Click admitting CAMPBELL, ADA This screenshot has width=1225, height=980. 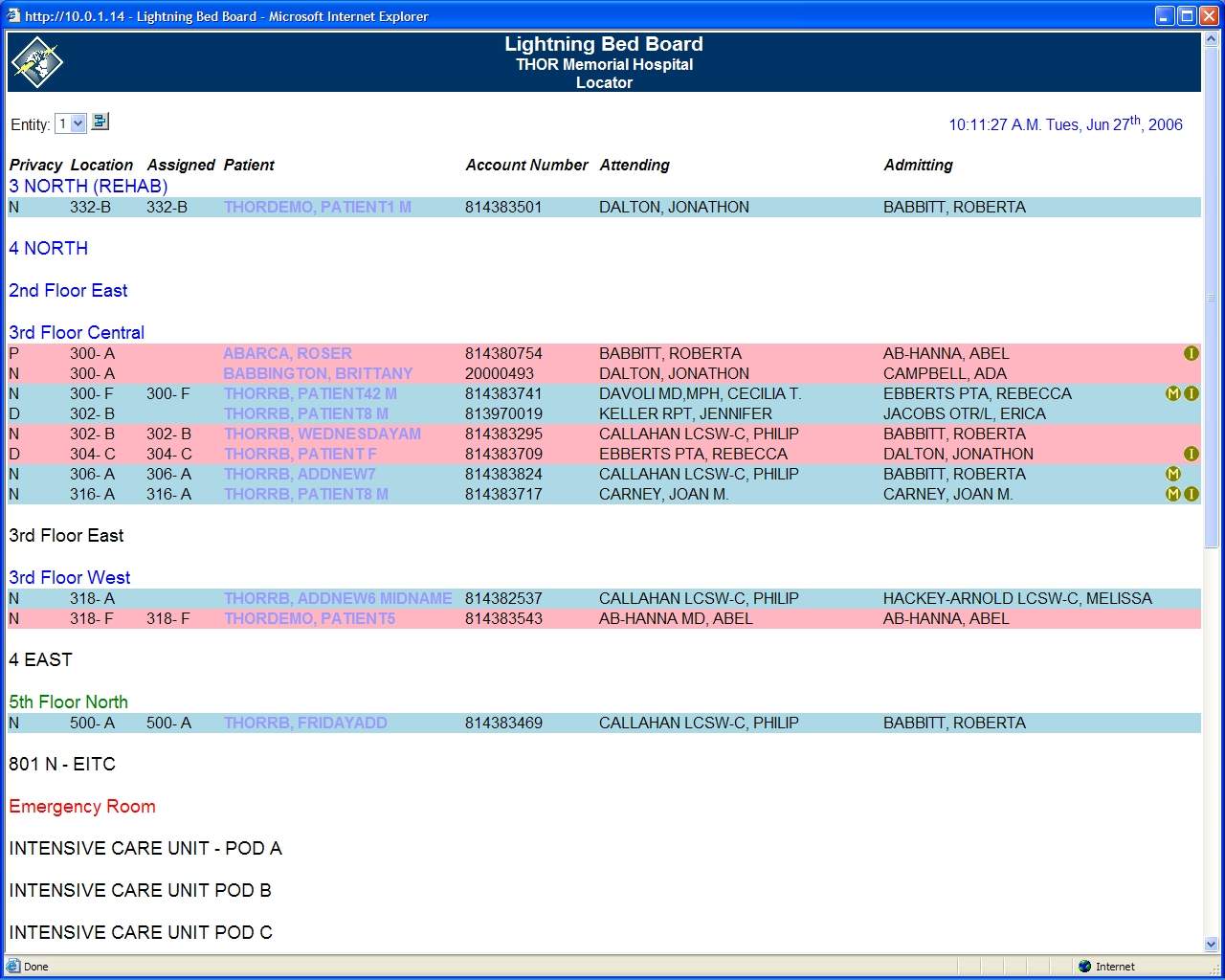coord(945,373)
